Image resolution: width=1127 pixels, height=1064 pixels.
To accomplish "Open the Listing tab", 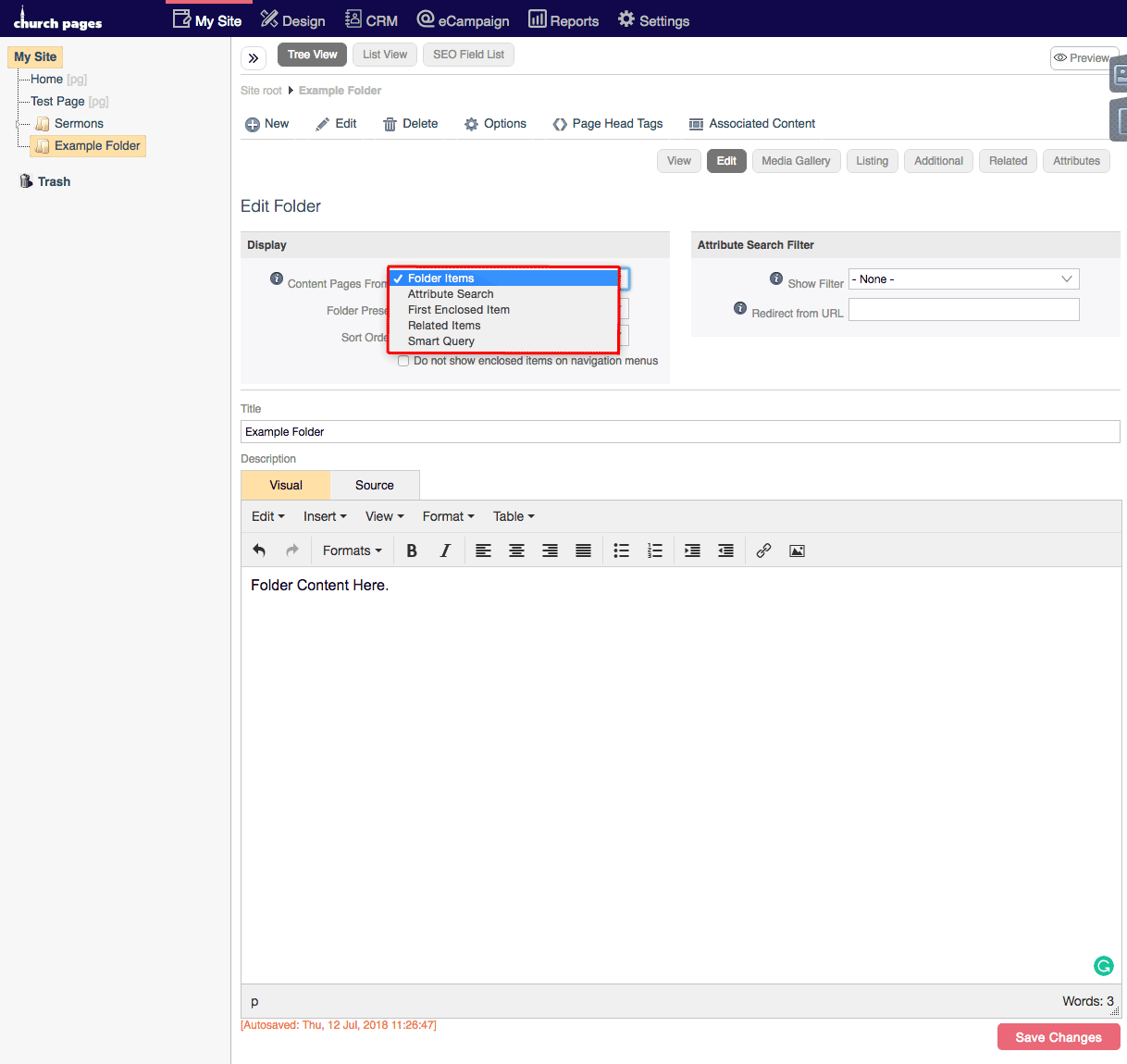I will (x=872, y=161).
